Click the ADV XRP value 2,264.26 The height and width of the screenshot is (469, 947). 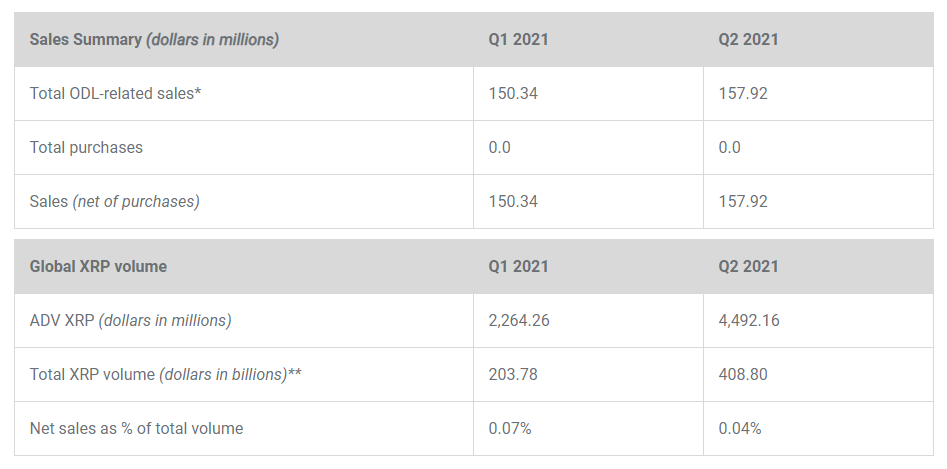[x=519, y=321]
